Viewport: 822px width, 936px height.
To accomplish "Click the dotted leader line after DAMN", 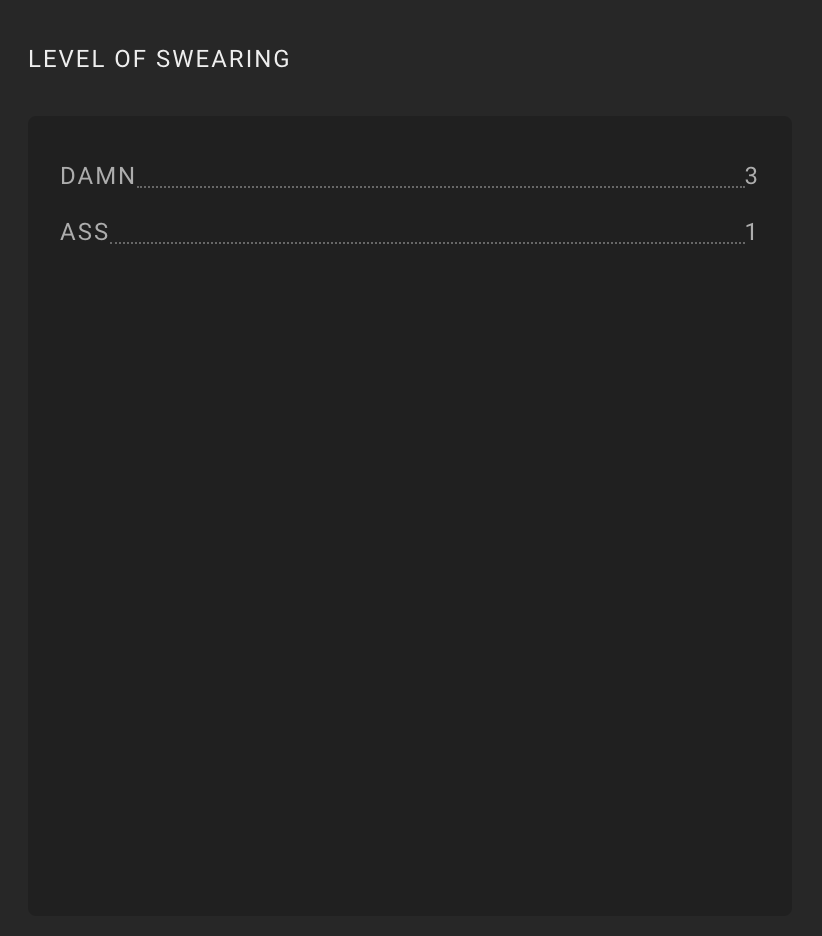I will coord(441,186).
